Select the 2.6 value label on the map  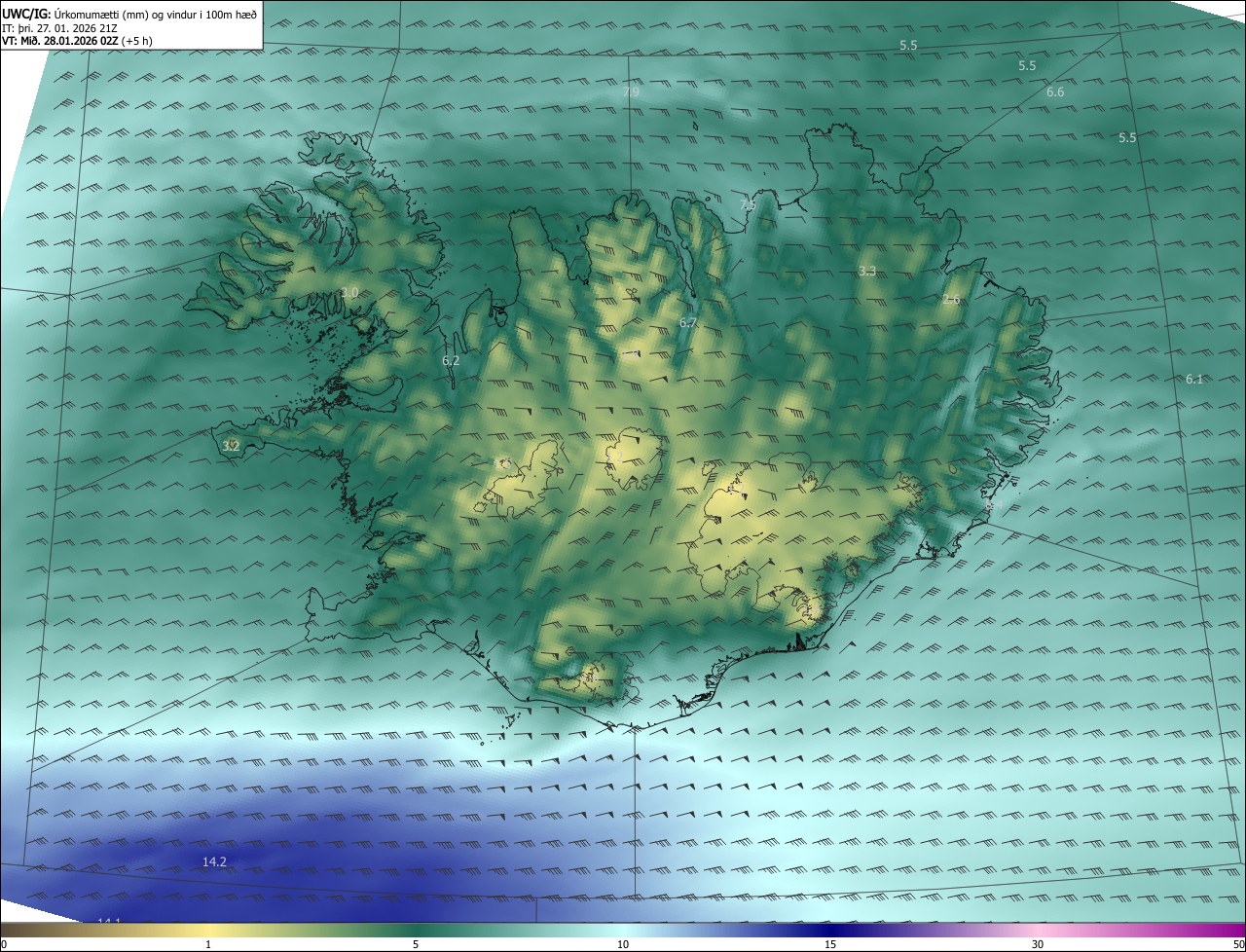coord(952,299)
